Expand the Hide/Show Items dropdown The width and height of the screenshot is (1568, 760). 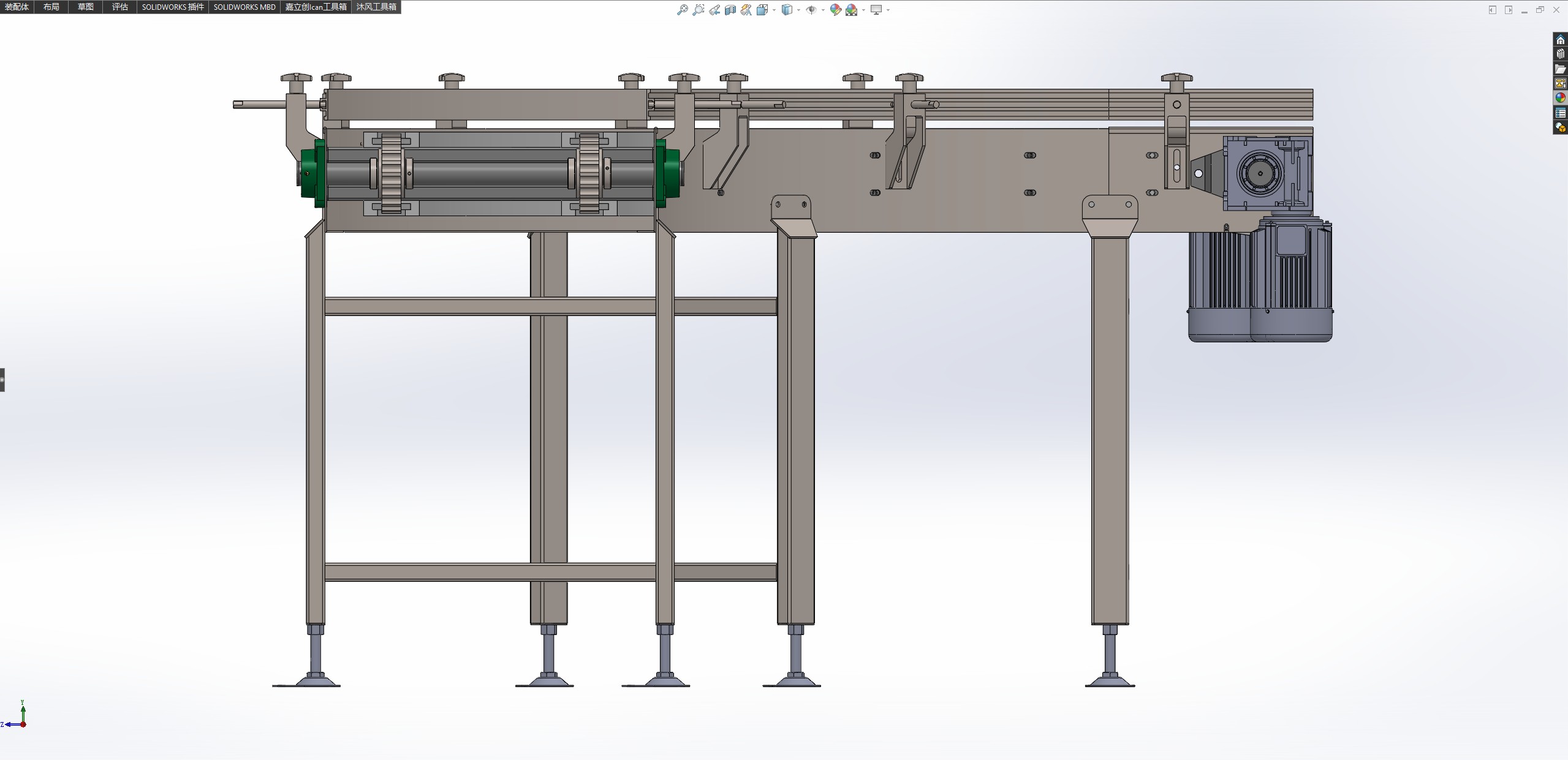(822, 10)
